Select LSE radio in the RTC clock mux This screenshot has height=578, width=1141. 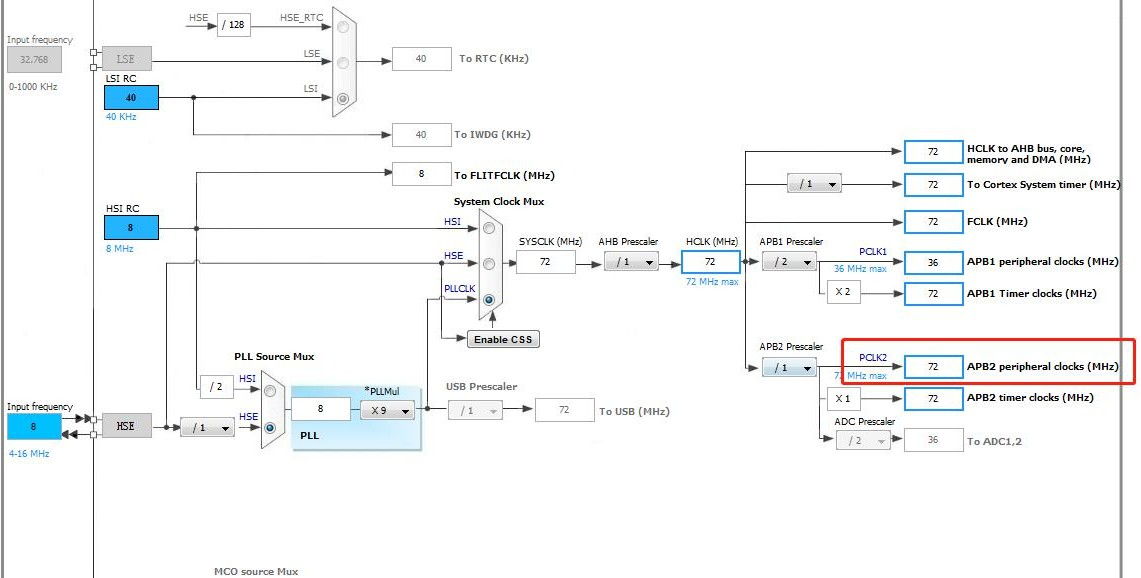(343, 63)
